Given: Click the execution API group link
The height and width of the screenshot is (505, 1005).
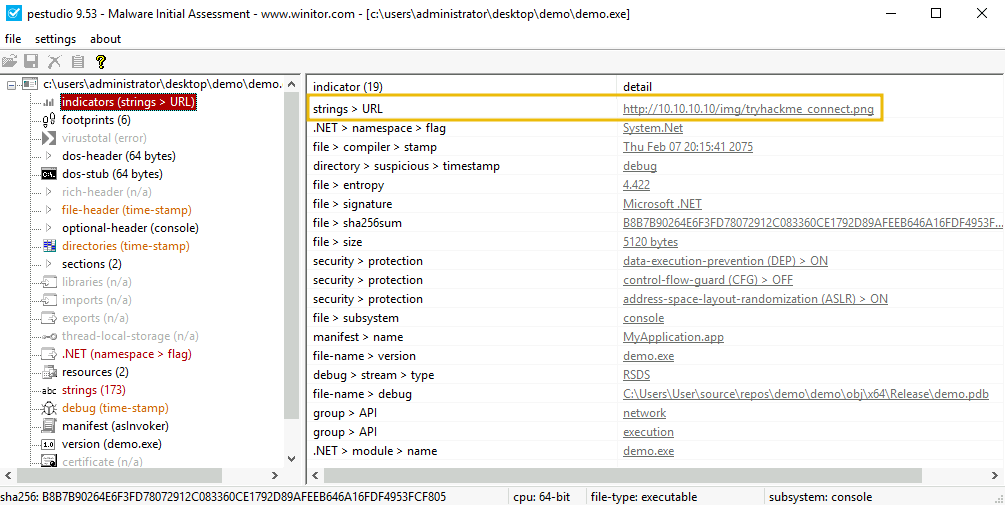Looking at the screenshot, I should [648, 432].
